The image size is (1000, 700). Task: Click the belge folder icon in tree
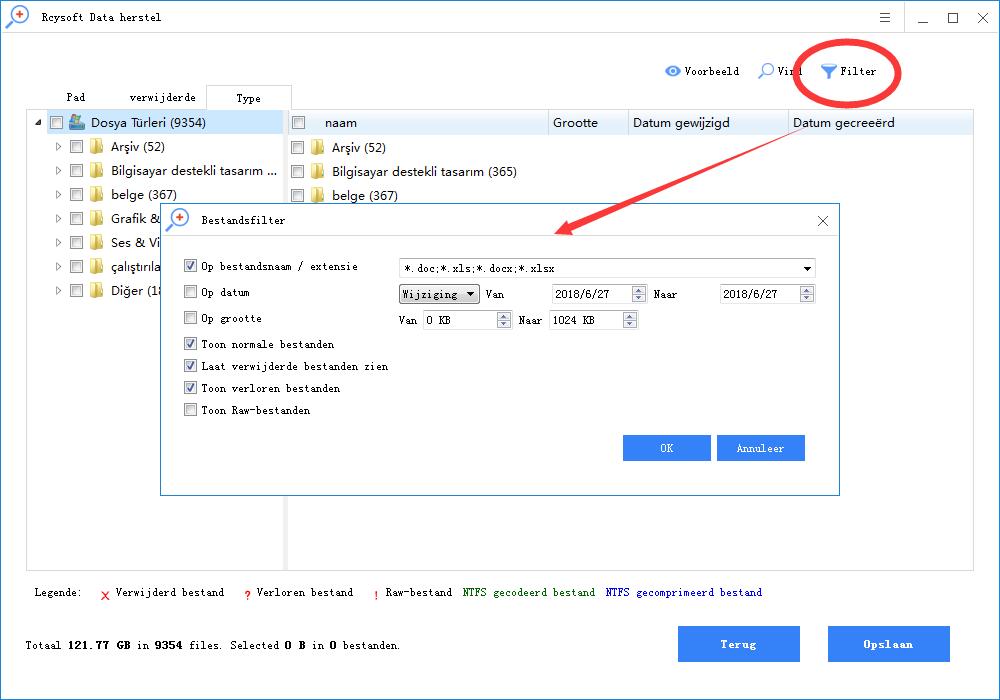pyautogui.click(x=97, y=195)
